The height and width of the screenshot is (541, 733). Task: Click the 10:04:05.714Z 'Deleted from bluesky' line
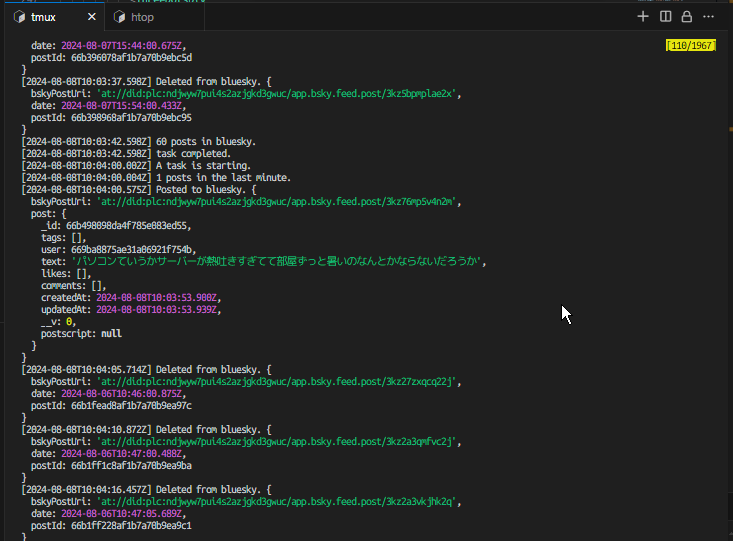pyautogui.click(x=146, y=370)
